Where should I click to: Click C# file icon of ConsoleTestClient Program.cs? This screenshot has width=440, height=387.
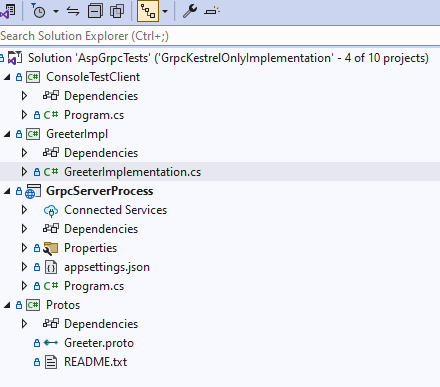(51, 115)
